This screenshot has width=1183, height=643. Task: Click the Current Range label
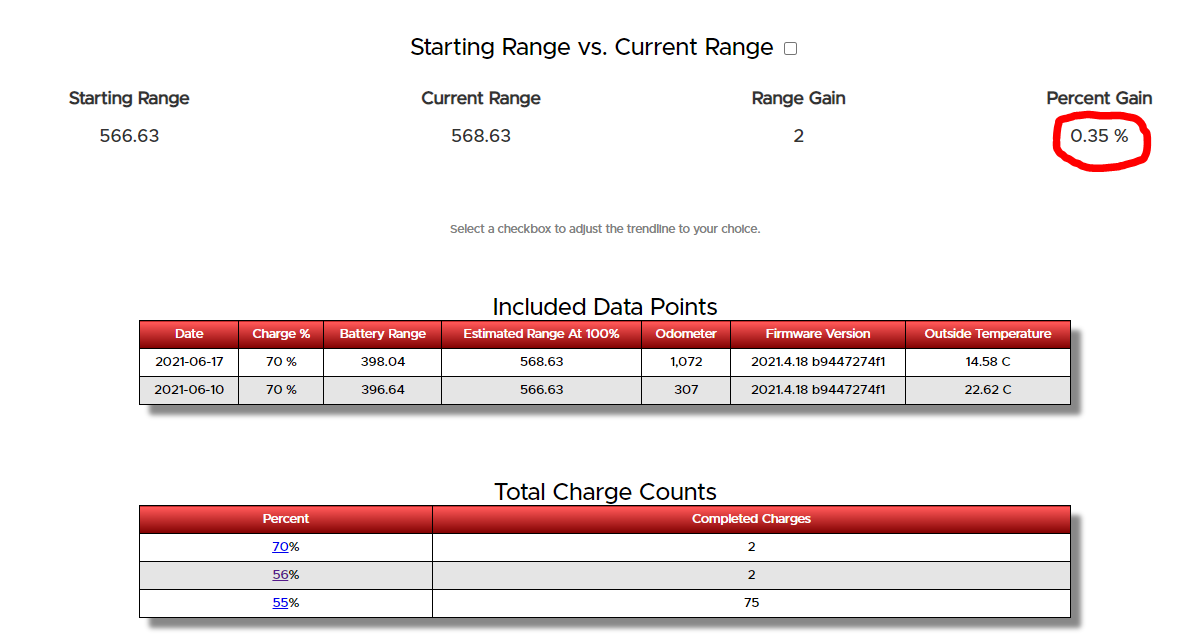pos(481,99)
